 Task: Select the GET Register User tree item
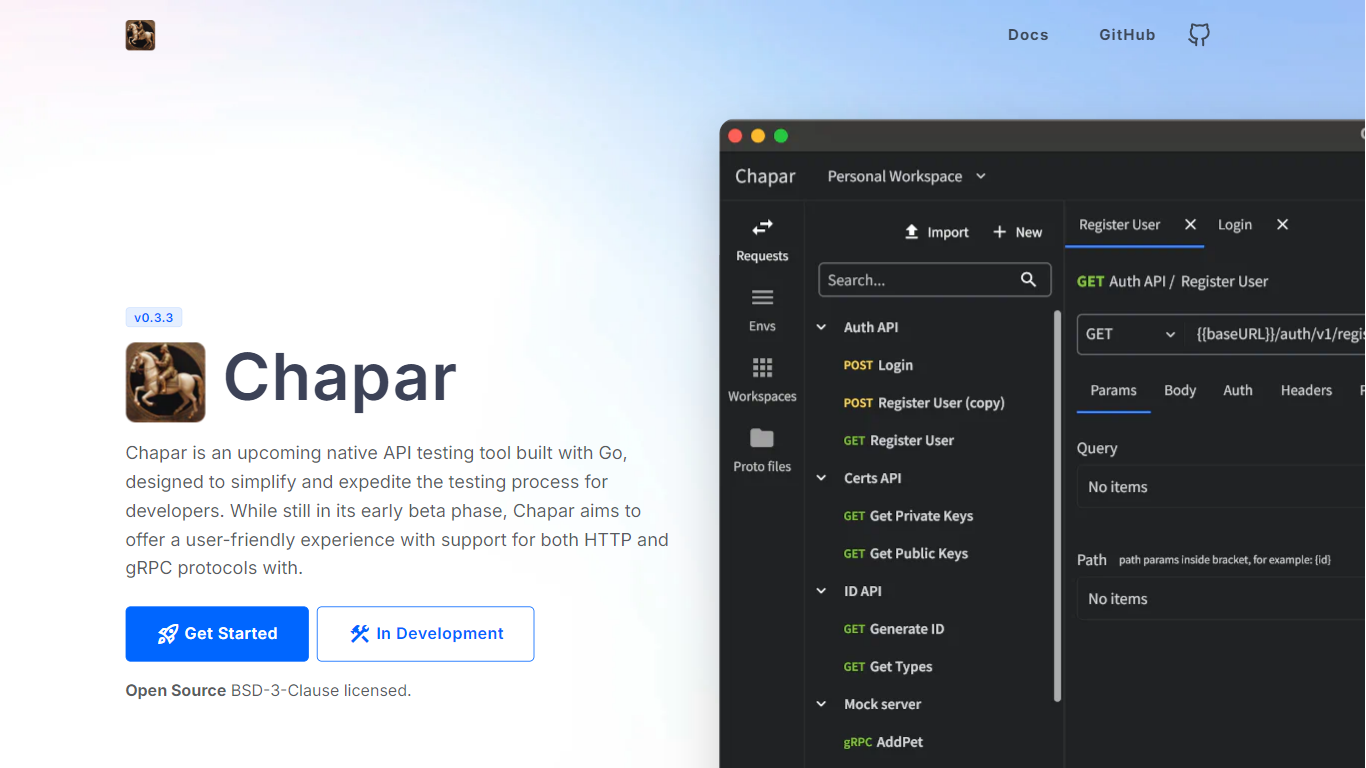(x=899, y=441)
